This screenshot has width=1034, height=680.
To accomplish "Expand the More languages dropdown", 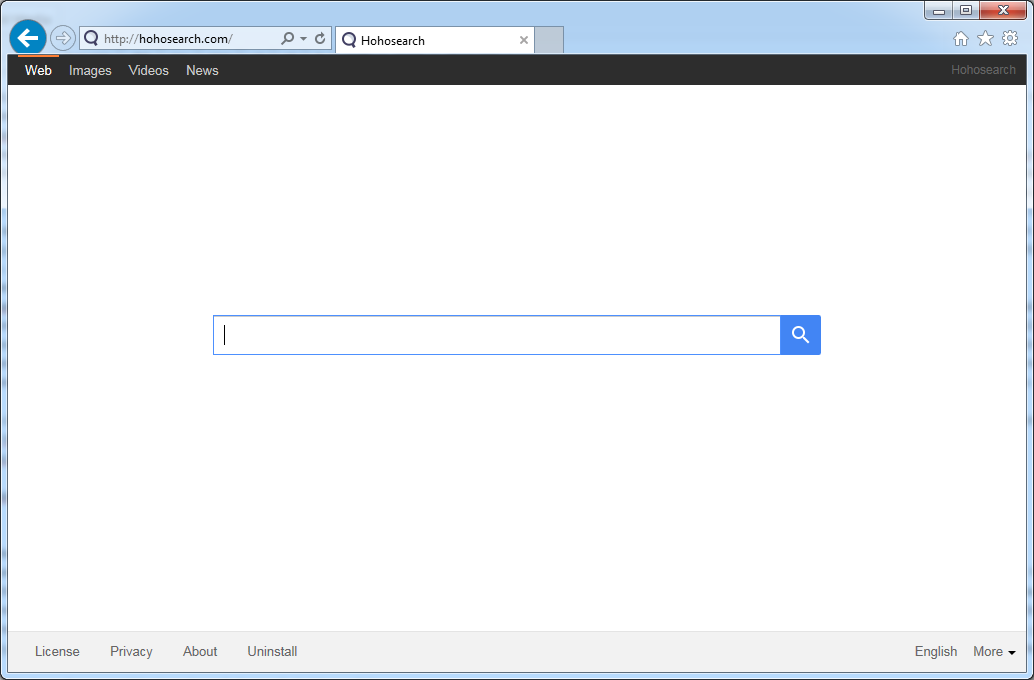I will coord(994,652).
